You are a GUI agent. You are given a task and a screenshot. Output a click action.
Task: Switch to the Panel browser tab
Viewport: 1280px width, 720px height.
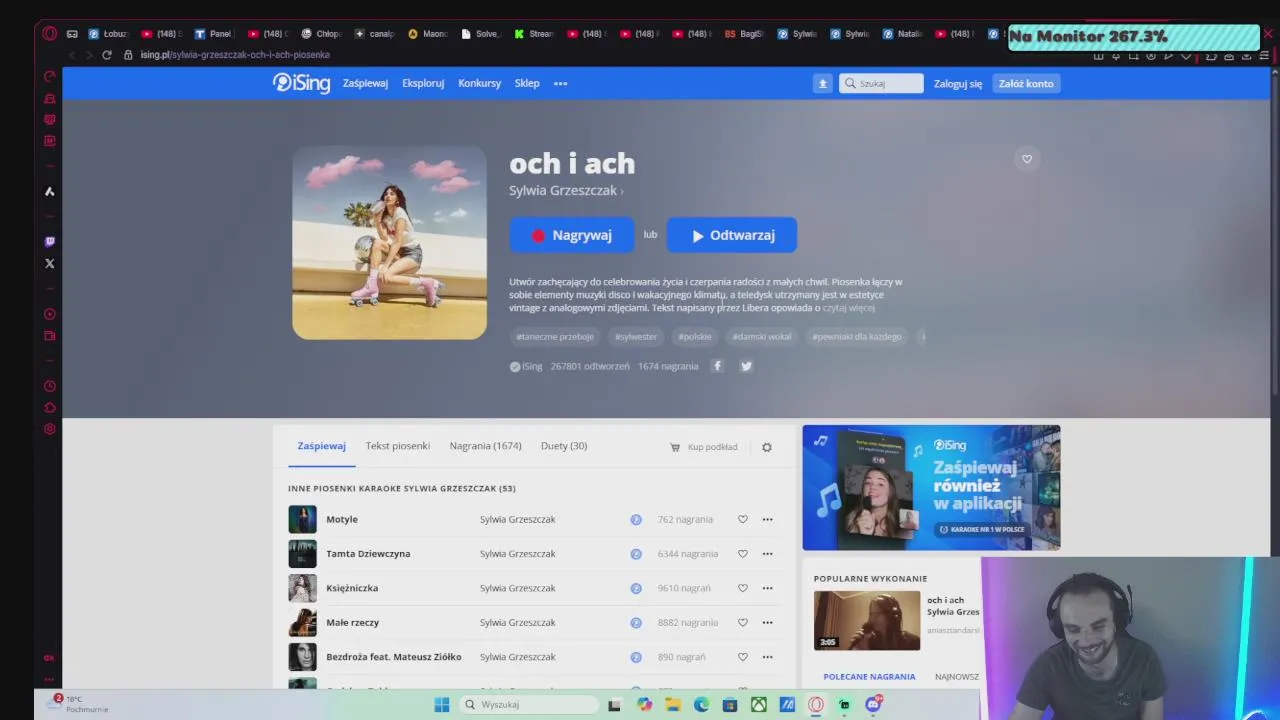(x=212, y=34)
